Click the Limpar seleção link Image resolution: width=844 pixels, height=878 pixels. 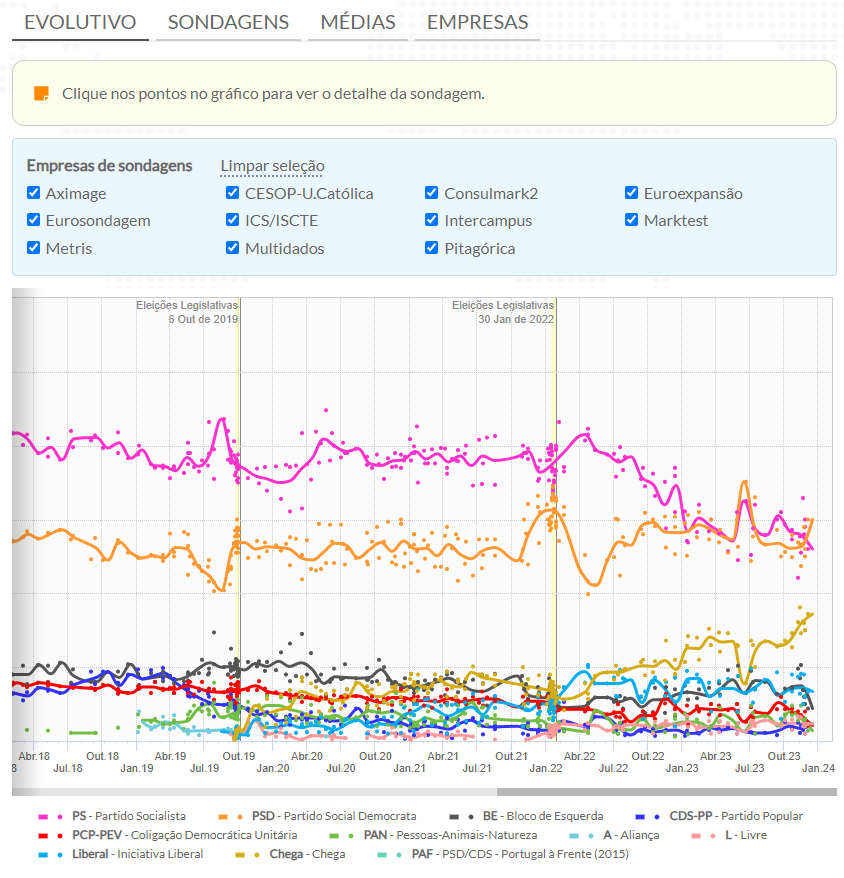click(272, 166)
